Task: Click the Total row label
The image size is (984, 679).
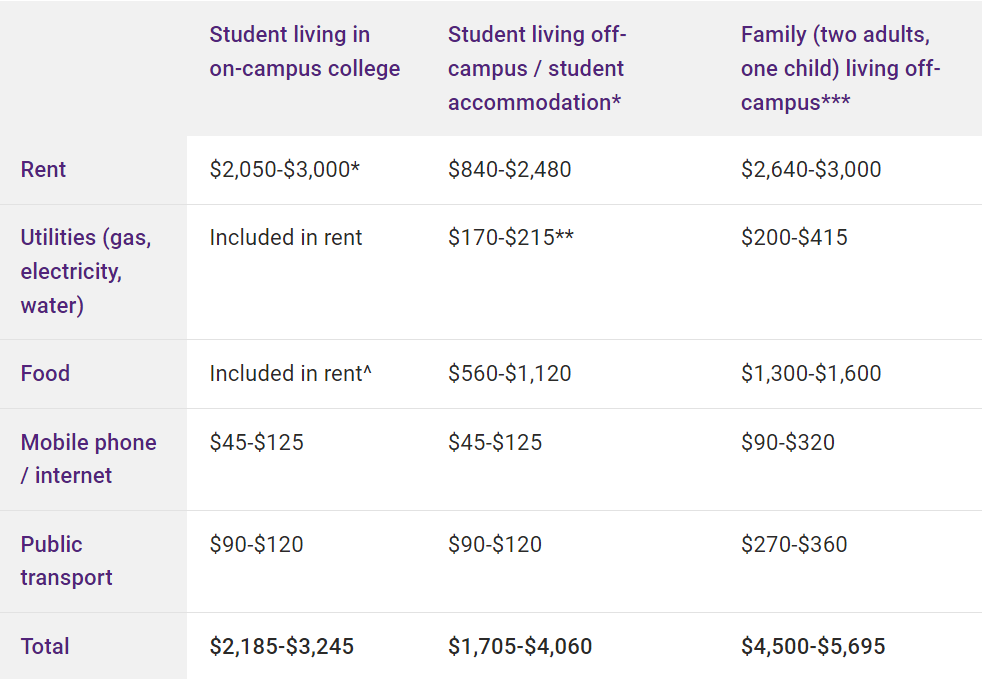Action: click(x=45, y=646)
